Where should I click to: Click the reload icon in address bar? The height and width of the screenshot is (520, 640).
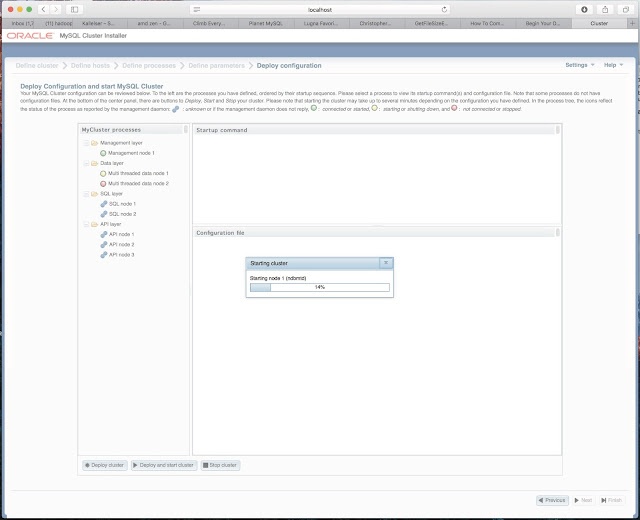click(444, 9)
